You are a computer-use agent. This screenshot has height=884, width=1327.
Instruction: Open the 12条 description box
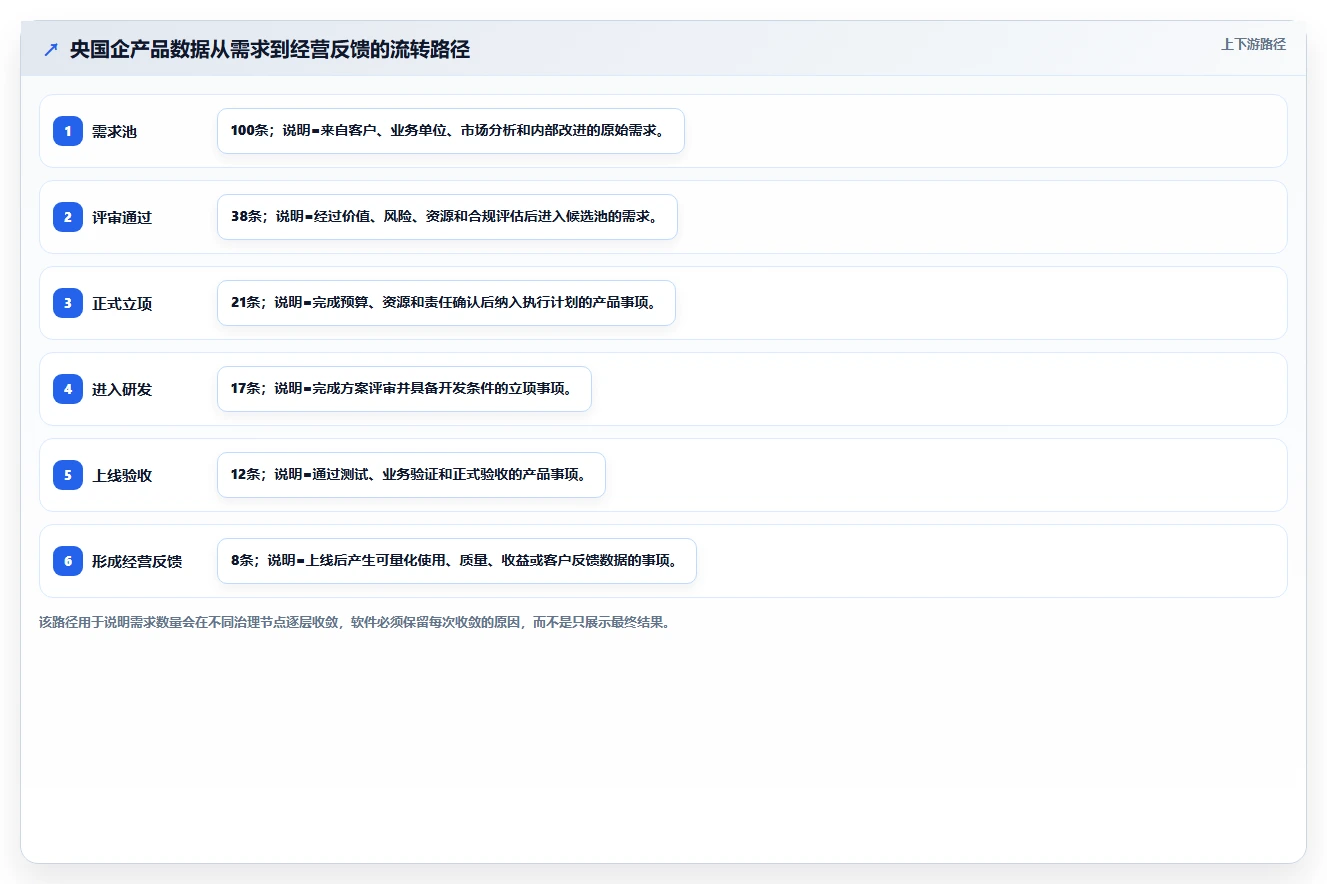click(411, 475)
